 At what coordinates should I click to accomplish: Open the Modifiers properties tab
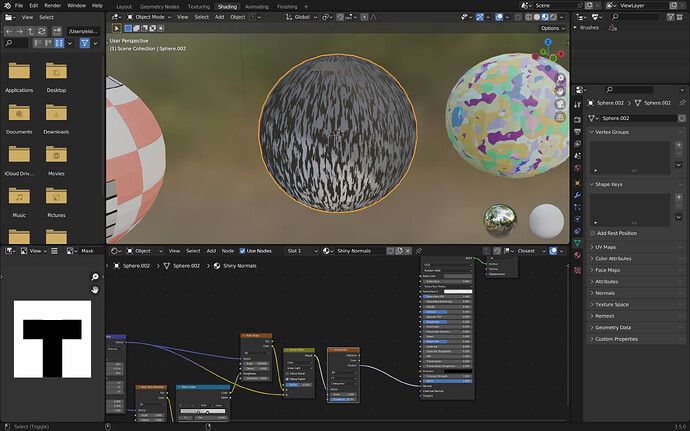pyautogui.click(x=578, y=195)
